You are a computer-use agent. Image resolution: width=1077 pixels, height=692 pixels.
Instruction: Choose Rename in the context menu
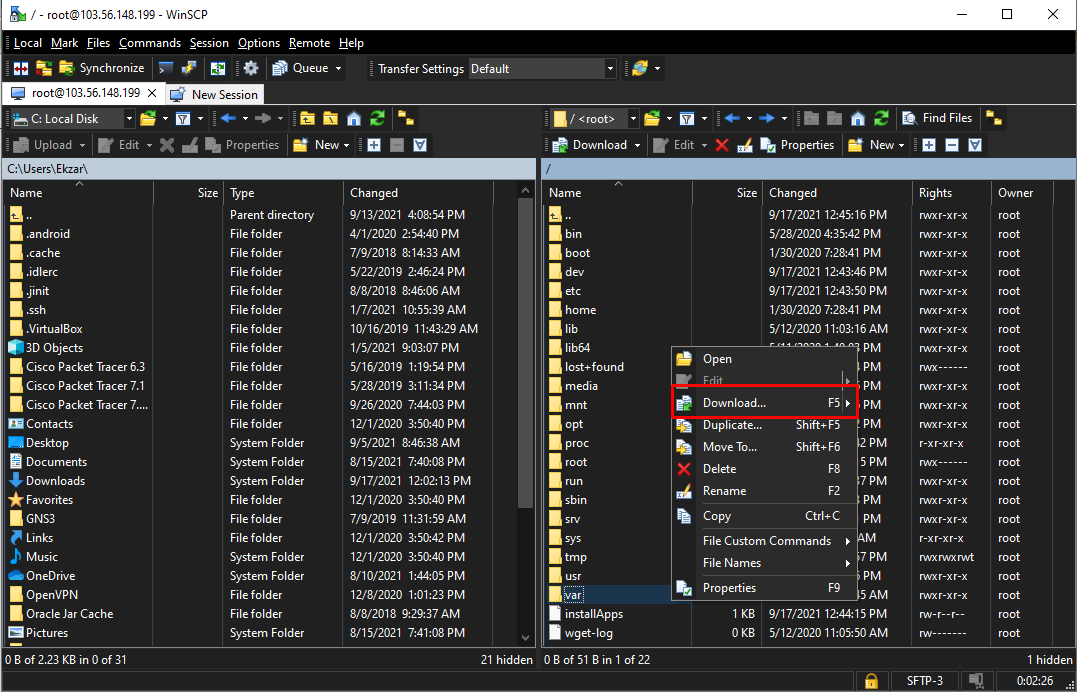[x=764, y=491]
